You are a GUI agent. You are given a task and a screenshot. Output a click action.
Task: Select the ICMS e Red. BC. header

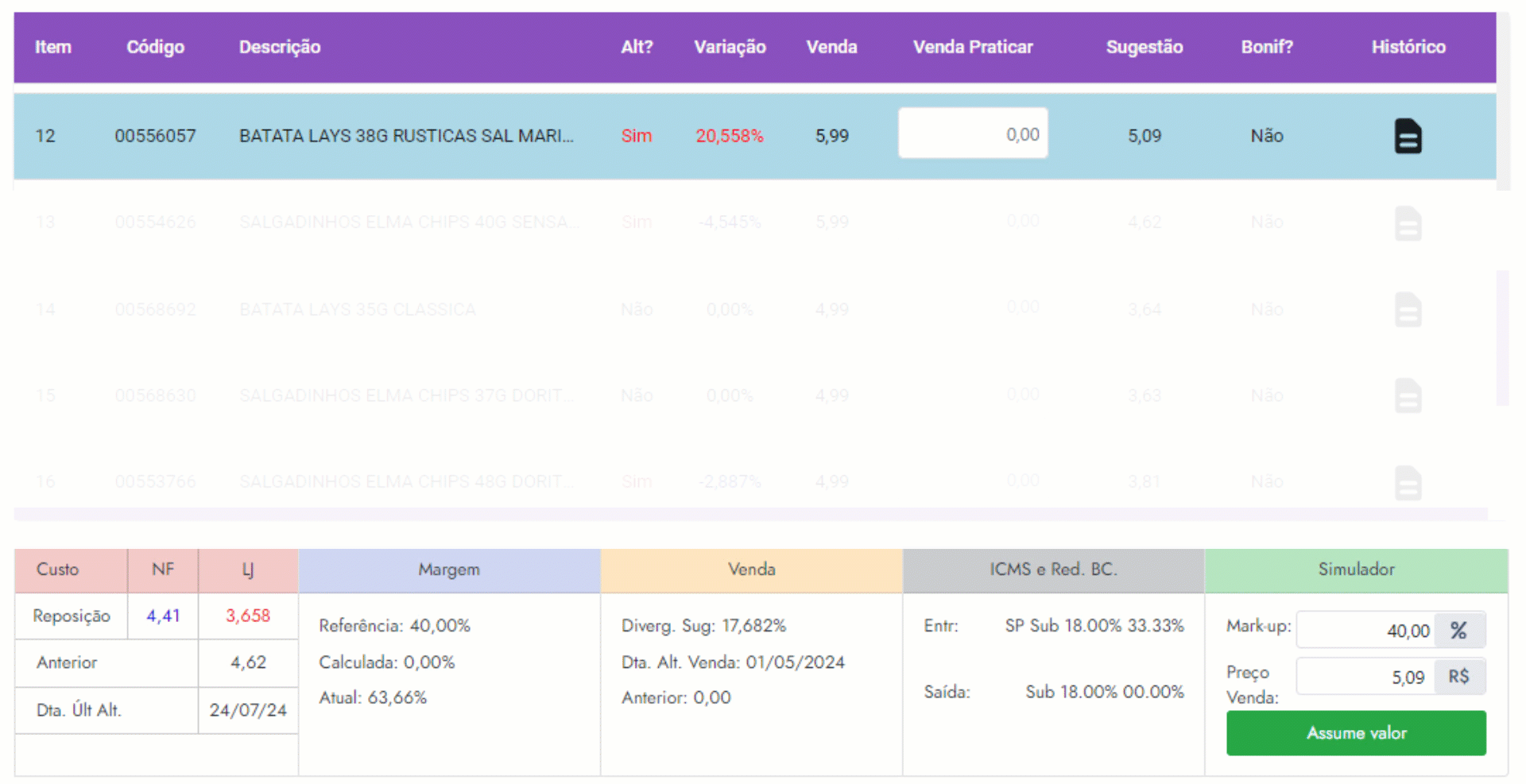pos(1053,570)
